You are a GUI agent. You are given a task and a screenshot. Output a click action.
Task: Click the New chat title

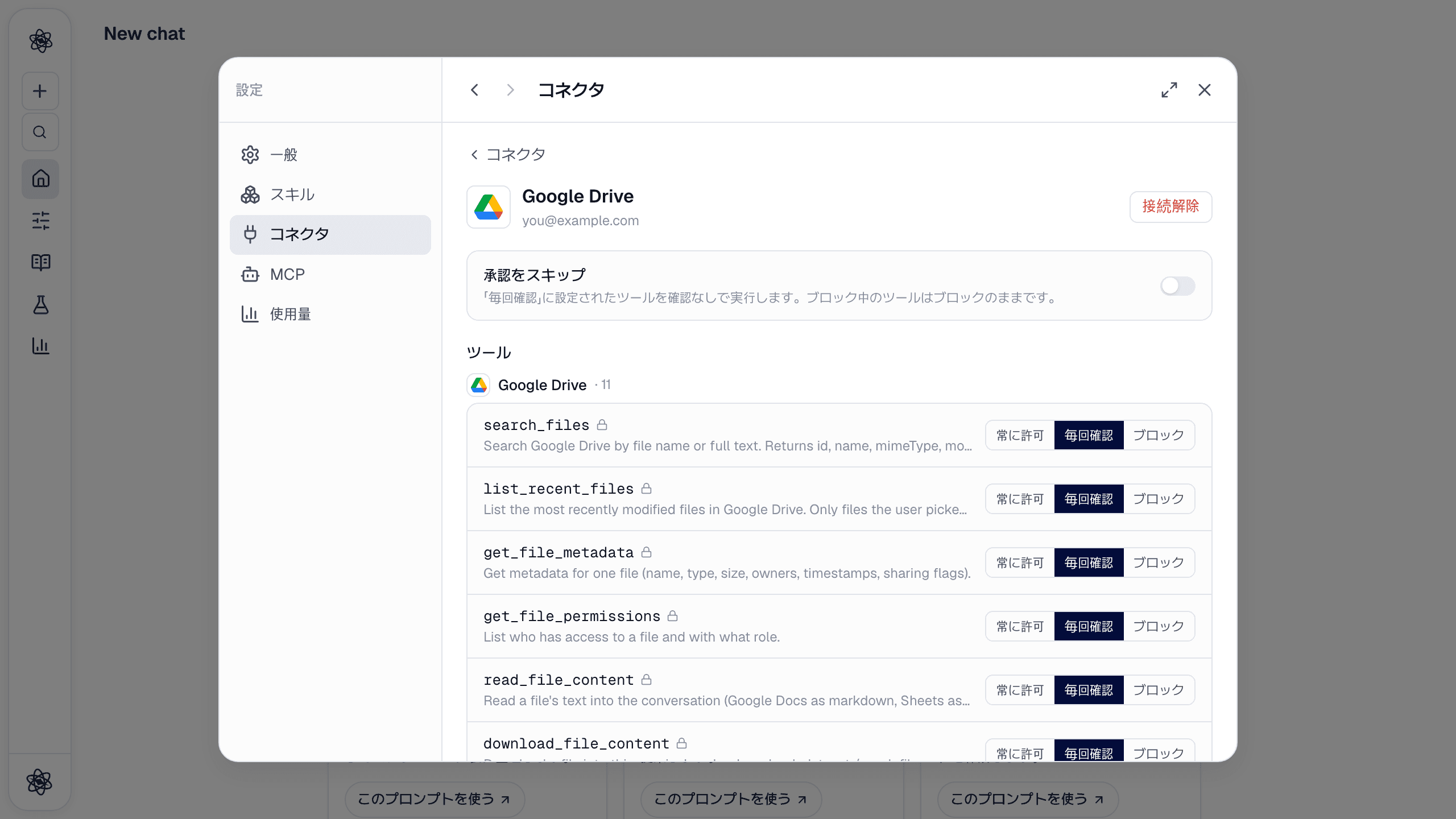coord(144,34)
